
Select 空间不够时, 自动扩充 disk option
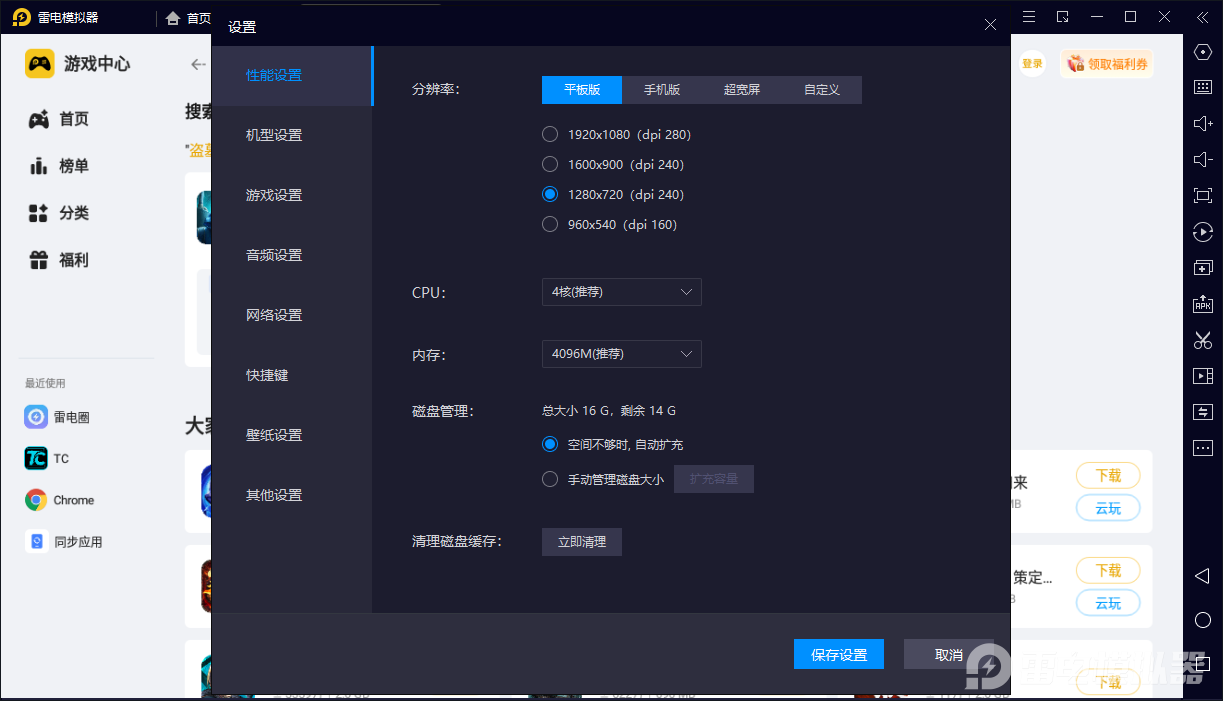coord(550,444)
